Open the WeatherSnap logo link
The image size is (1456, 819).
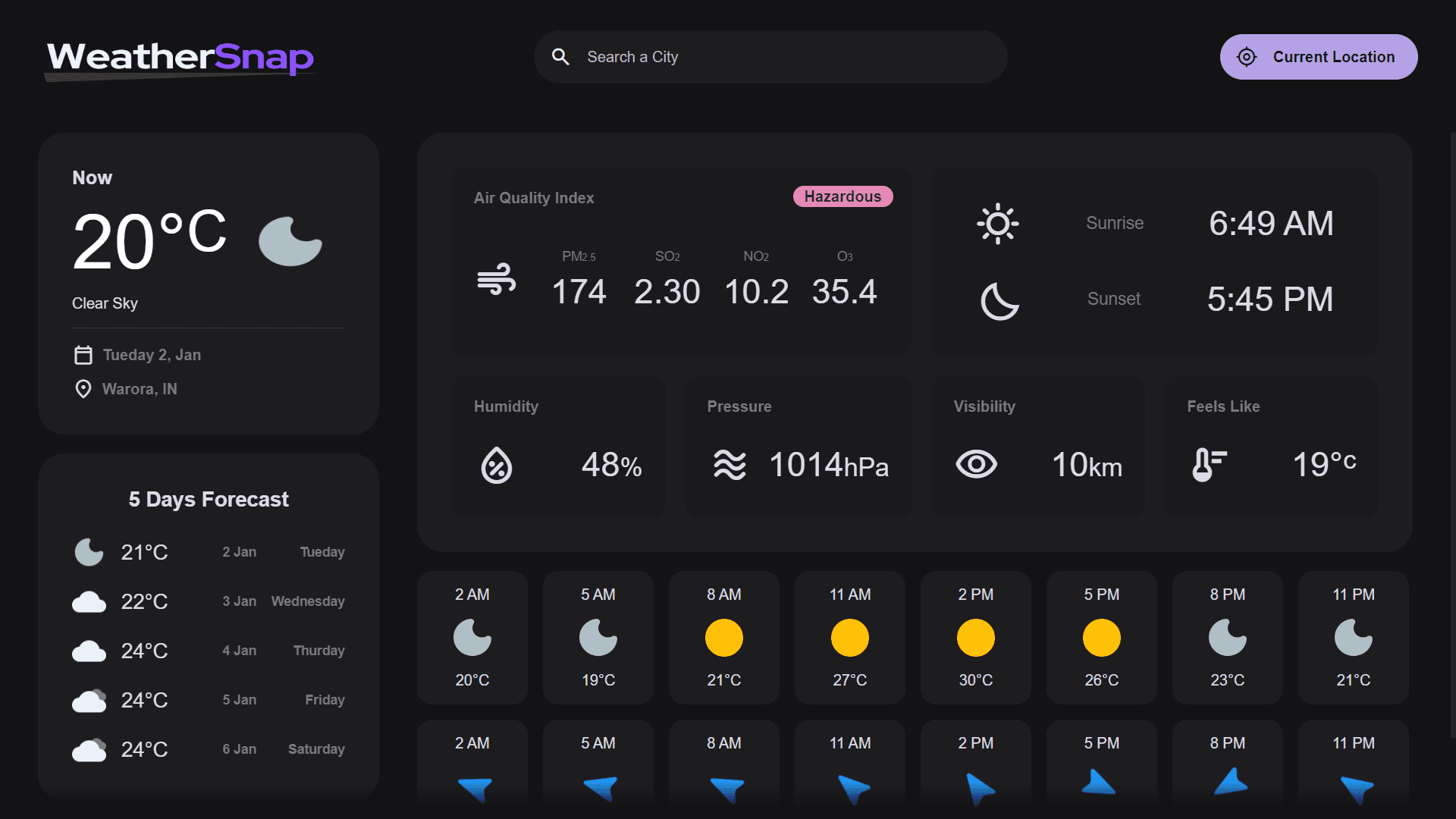pyautogui.click(x=180, y=58)
